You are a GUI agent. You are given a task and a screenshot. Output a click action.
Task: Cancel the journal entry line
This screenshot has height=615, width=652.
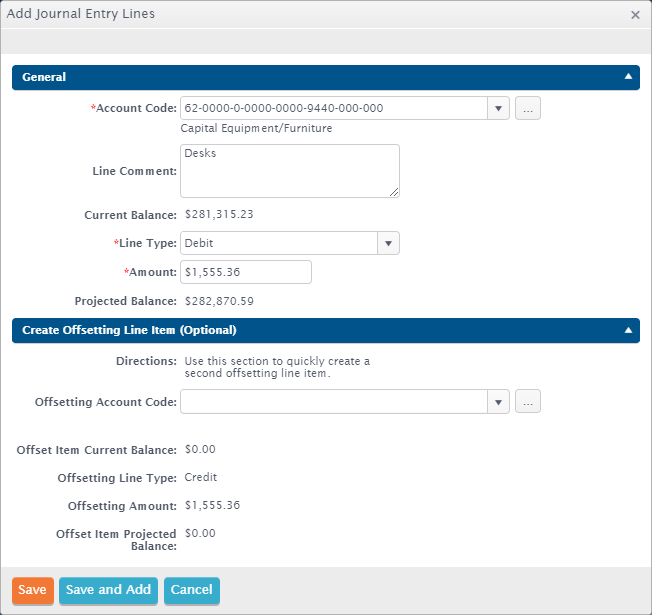pos(191,590)
